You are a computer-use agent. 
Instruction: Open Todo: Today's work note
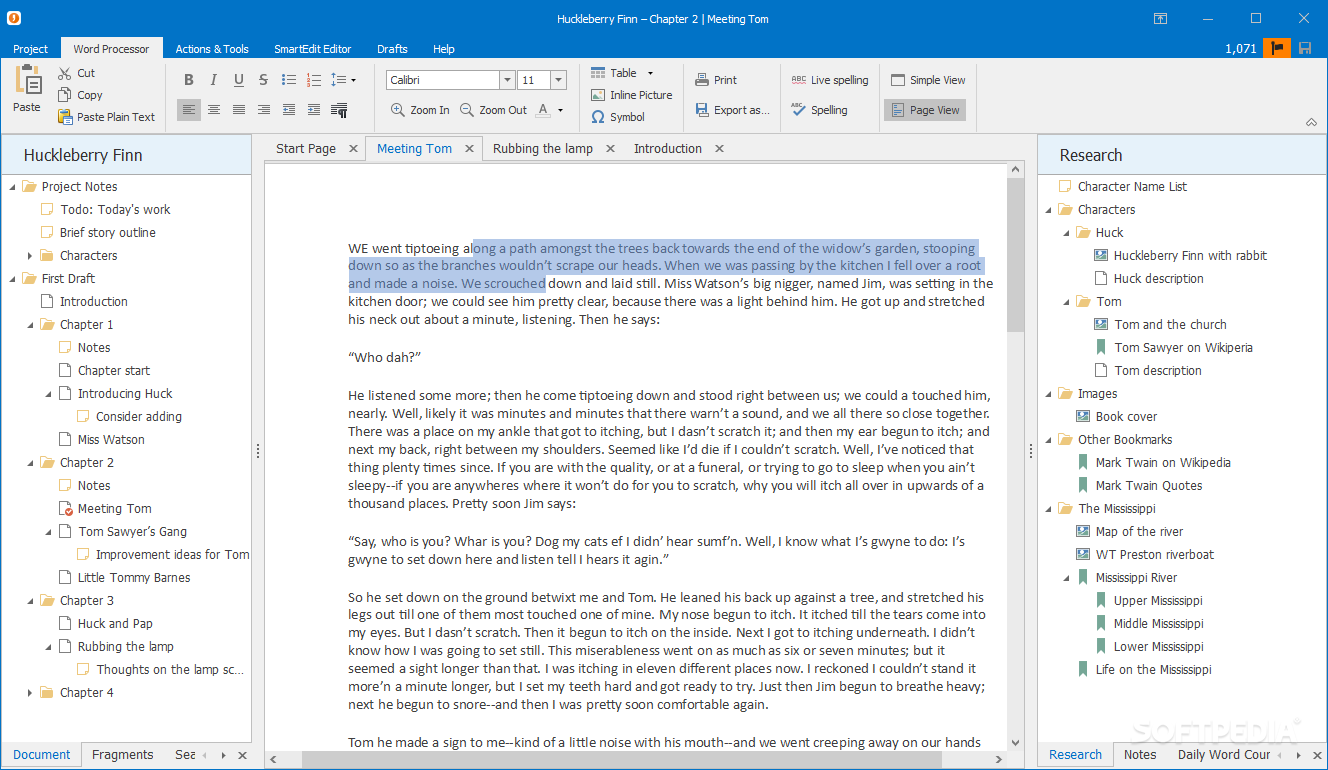pos(115,210)
